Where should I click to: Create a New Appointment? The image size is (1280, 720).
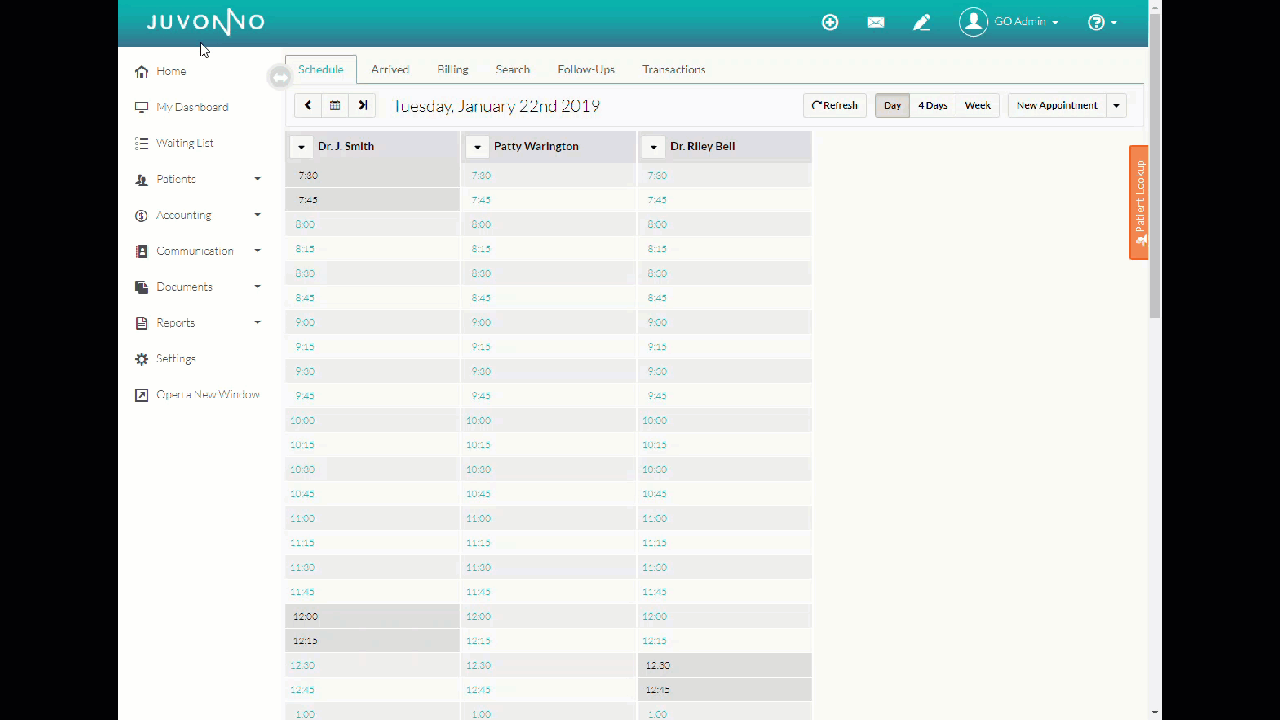pos(1057,105)
